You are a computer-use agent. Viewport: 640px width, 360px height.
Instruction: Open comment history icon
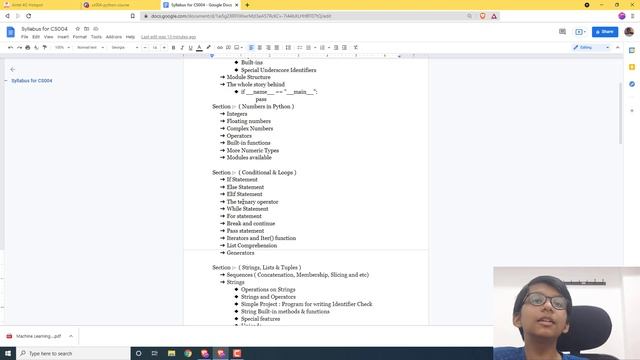click(x=562, y=32)
